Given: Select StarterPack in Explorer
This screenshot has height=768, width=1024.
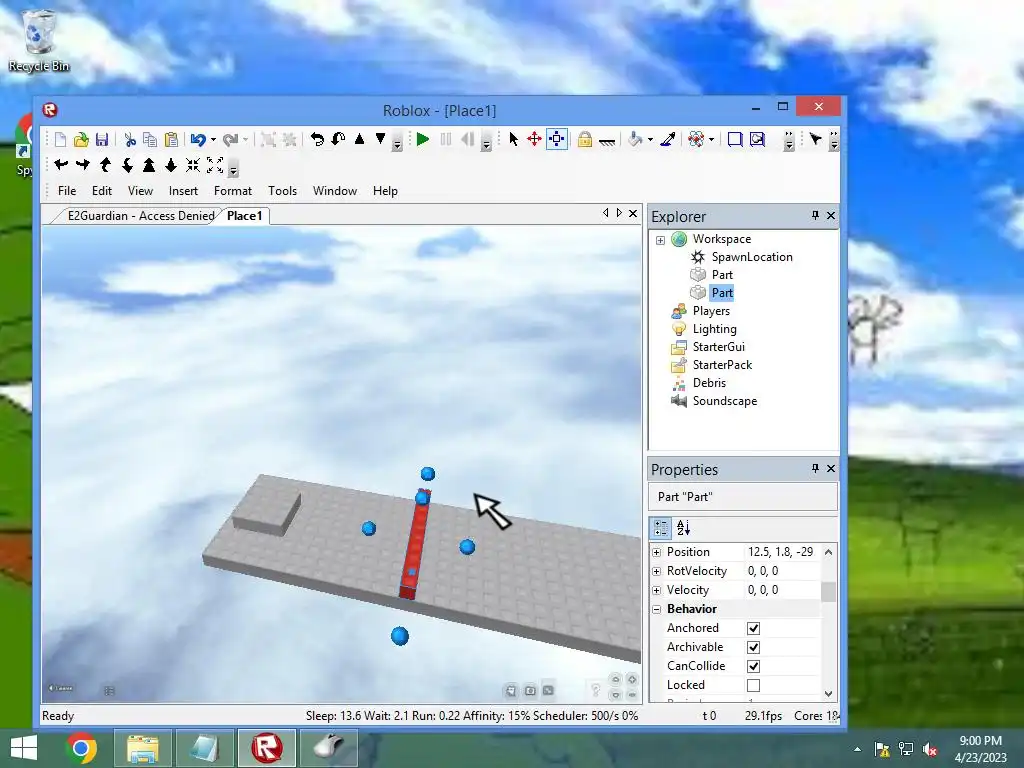Looking at the screenshot, I should coord(722,365).
